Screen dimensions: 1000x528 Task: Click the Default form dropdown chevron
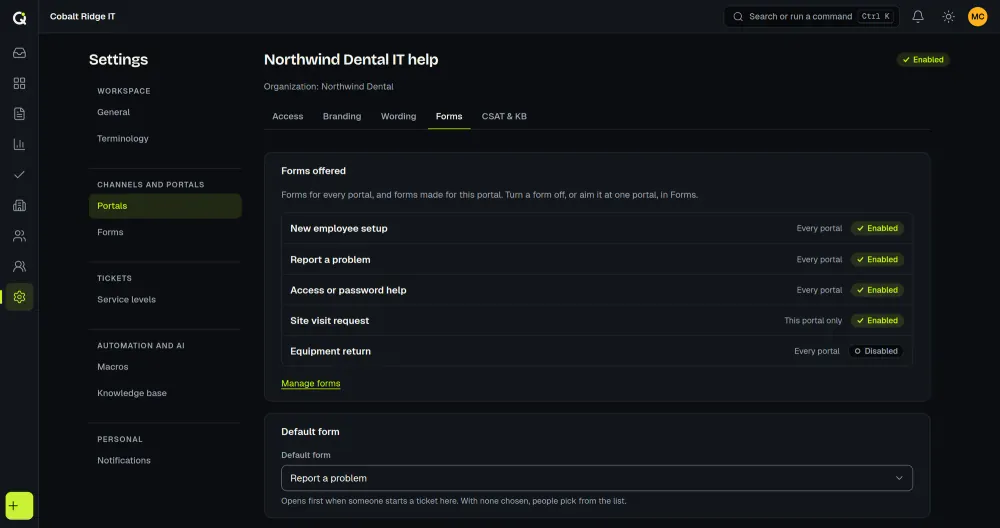tap(899, 478)
